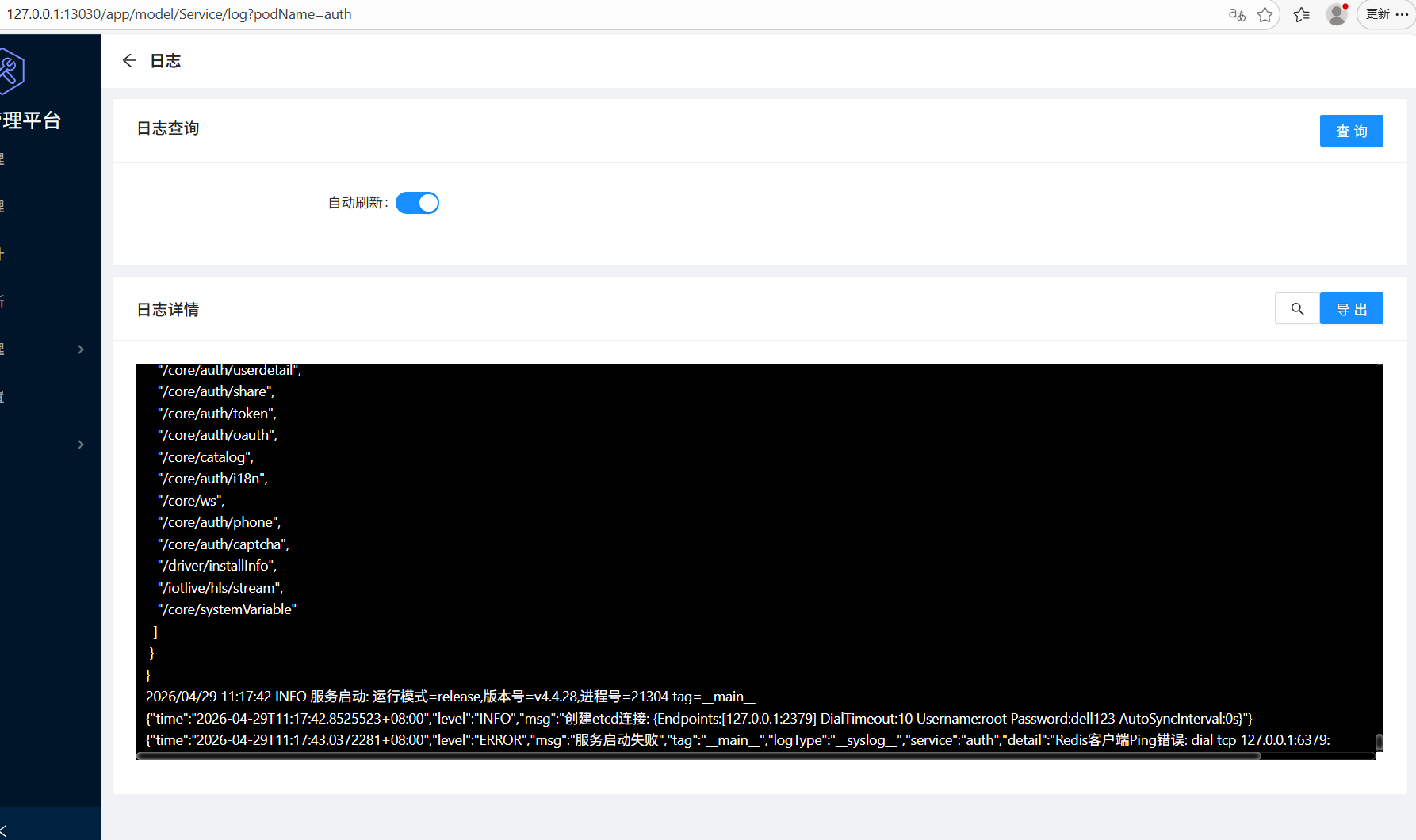Add this page to favorites via the star icon
The image size is (1416, 840).
point(1265,14)
